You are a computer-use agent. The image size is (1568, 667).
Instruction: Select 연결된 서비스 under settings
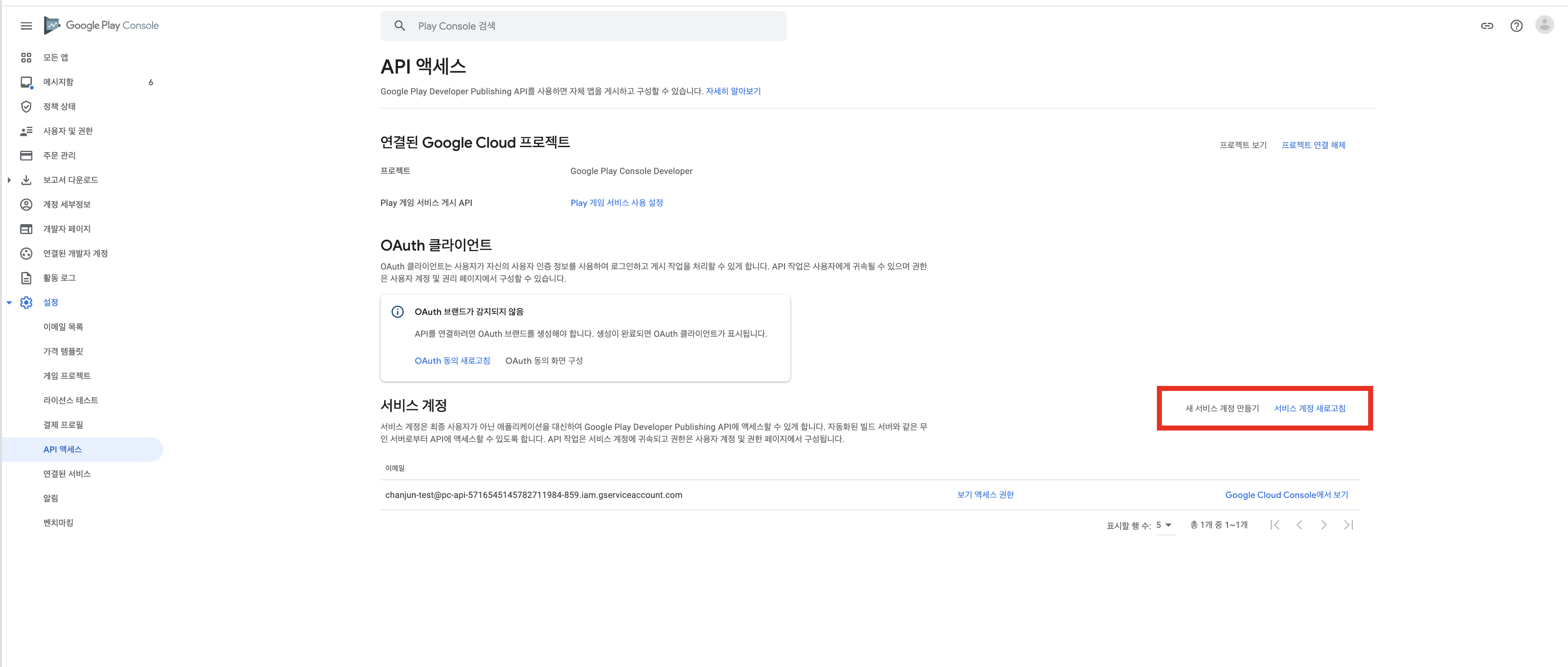pyautogui.click(x=66, y=474)
